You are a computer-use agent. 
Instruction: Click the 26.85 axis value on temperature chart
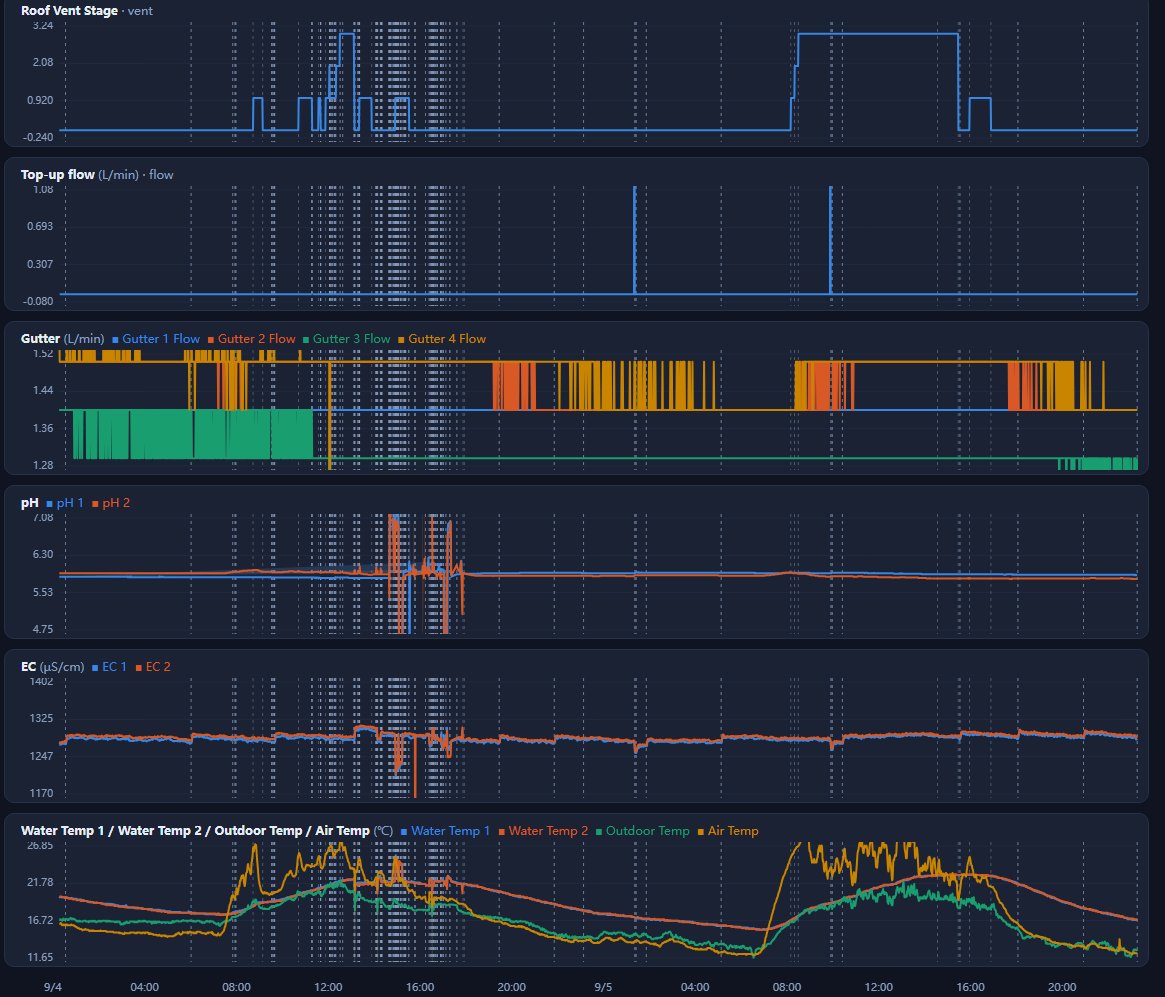pyautogui.click(x=40, y=845)
